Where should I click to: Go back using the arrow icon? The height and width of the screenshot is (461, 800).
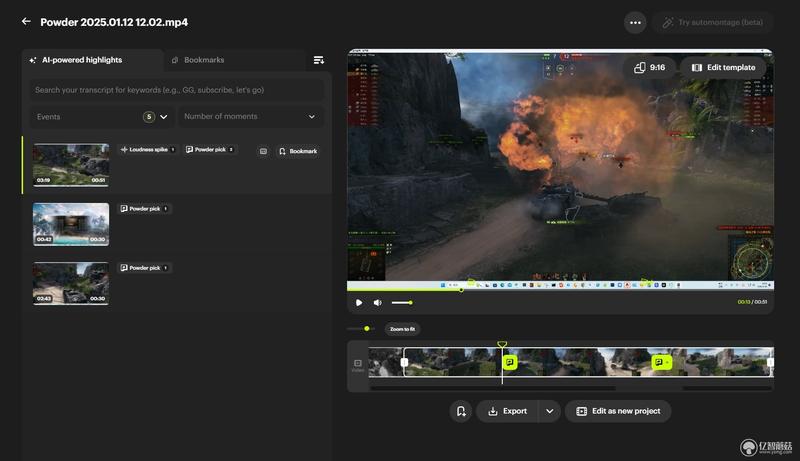coord(26,21)
